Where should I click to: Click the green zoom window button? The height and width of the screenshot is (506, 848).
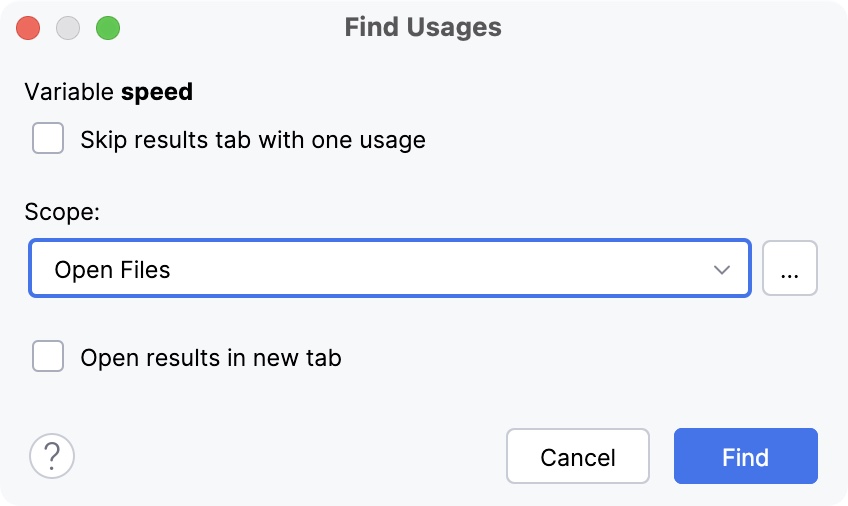click(x=107, y=28)
